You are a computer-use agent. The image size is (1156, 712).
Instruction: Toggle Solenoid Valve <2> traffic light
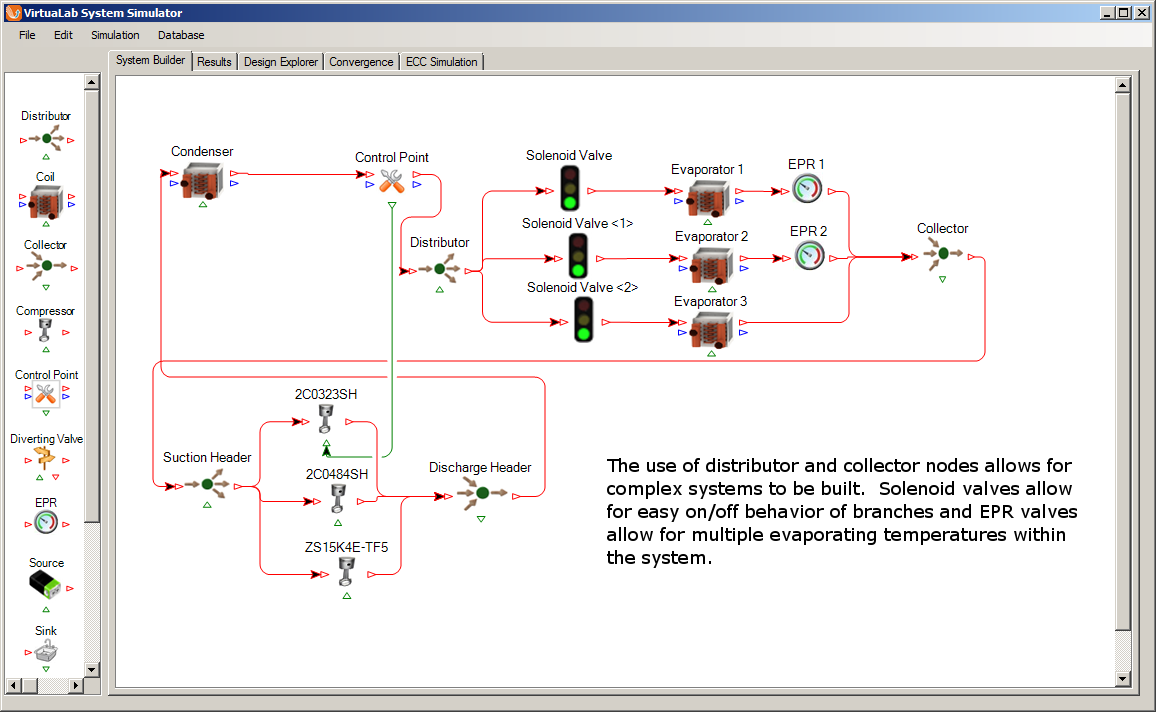(x=583, y=320)
